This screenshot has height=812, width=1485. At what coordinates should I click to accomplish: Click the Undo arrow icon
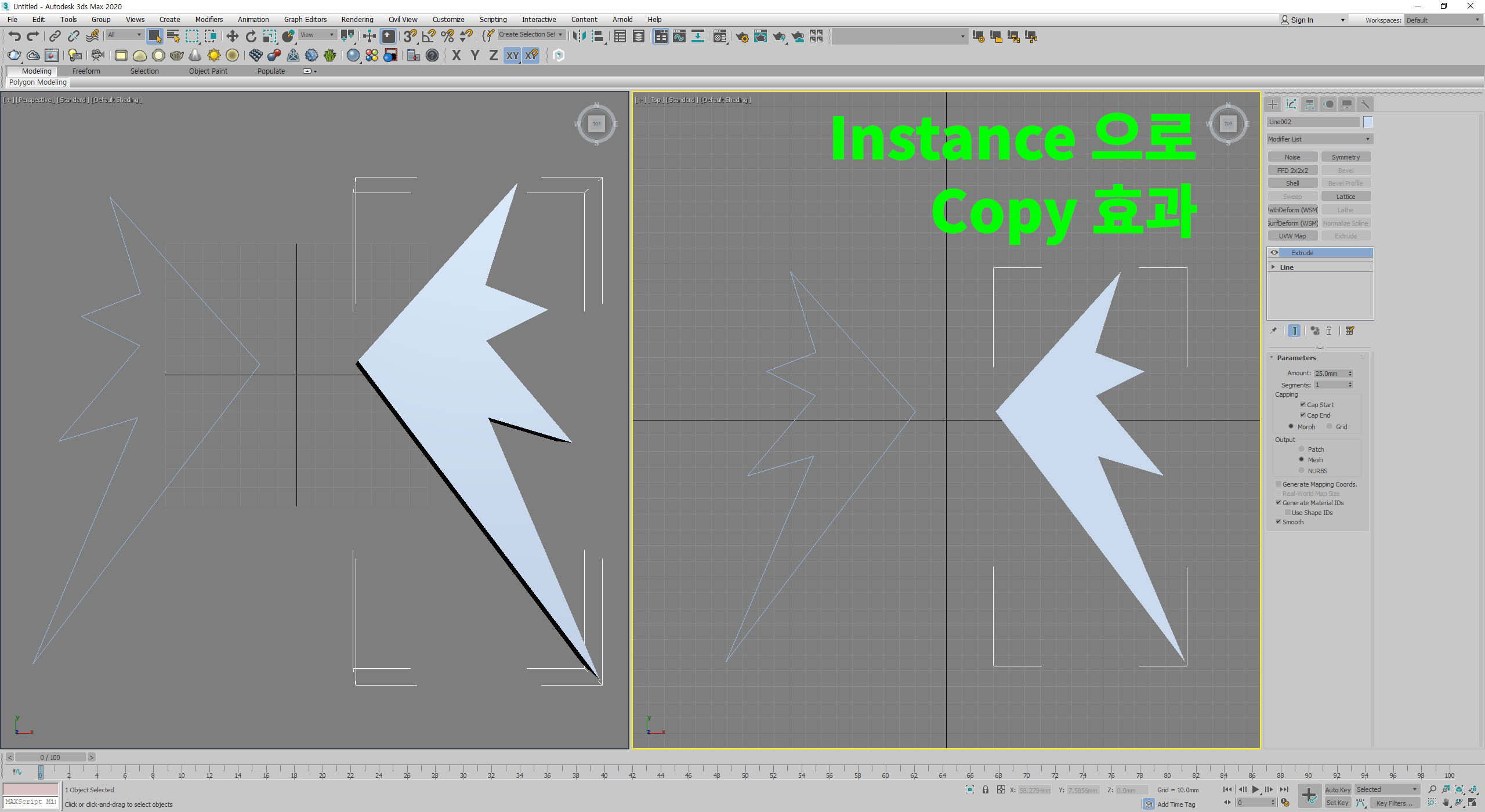click(14, 37)
